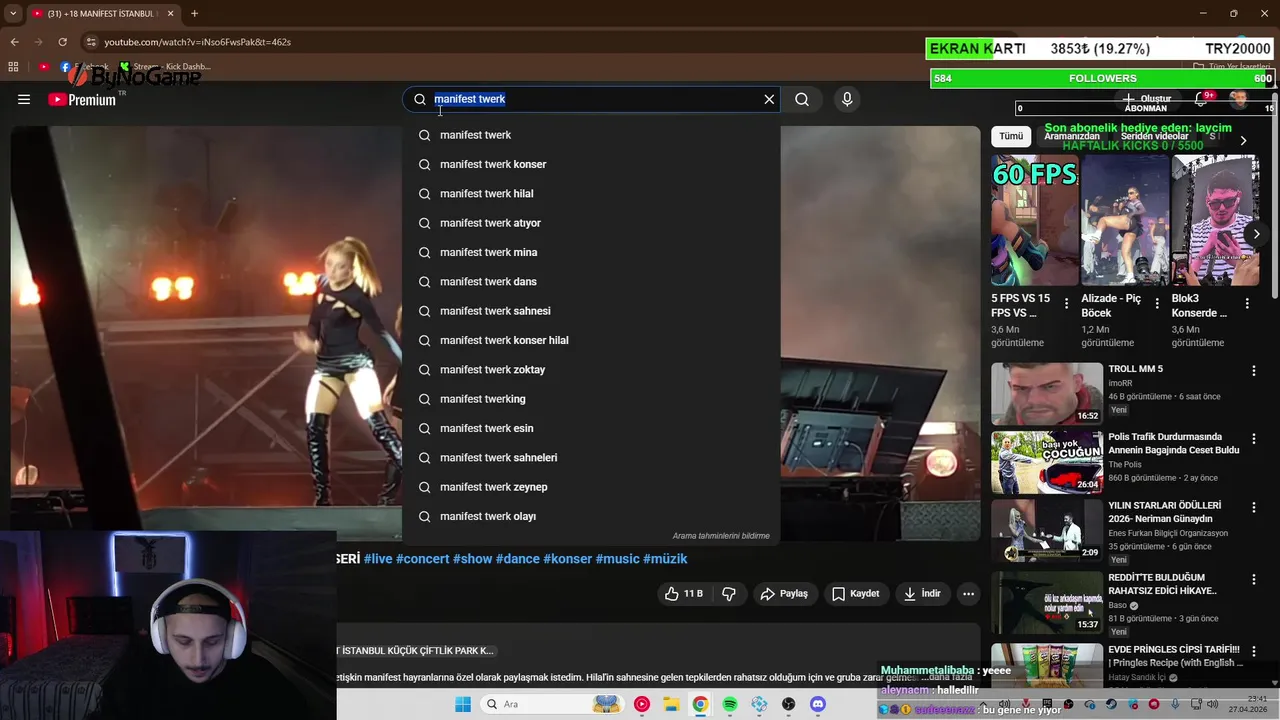
Task: Open OBS Studio from taskbar
Action: click(788, 704)
